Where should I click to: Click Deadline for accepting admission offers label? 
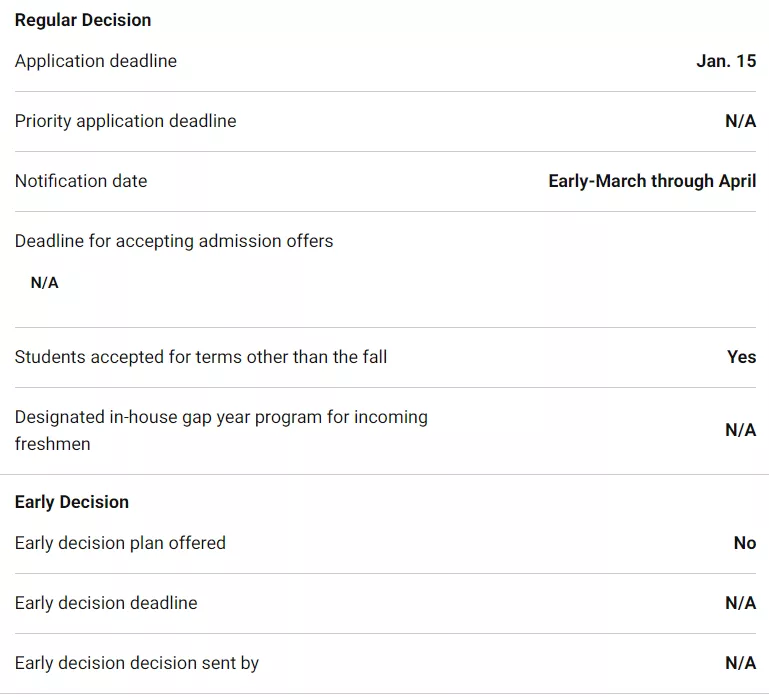click(174, 241)
